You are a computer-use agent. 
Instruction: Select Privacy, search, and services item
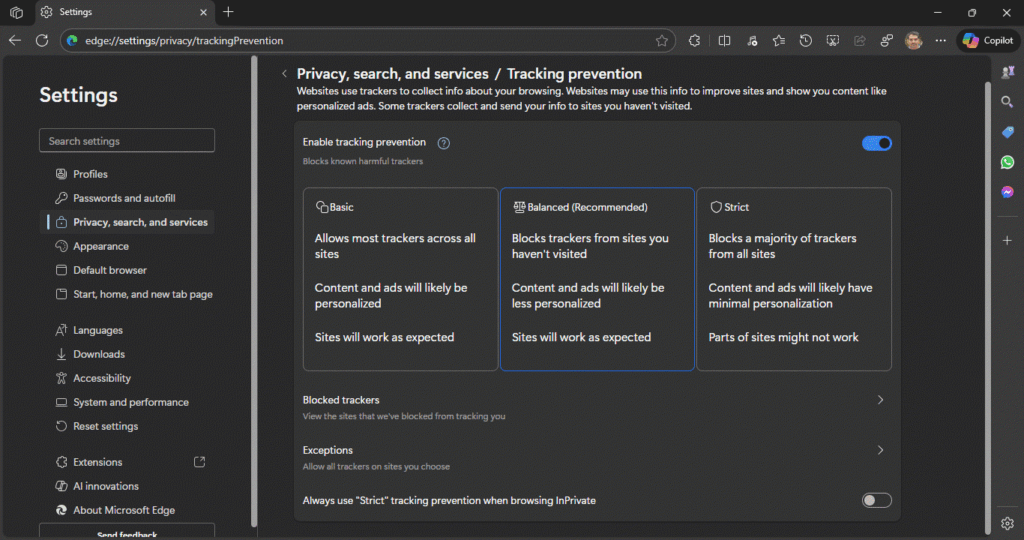pos(127,222)
